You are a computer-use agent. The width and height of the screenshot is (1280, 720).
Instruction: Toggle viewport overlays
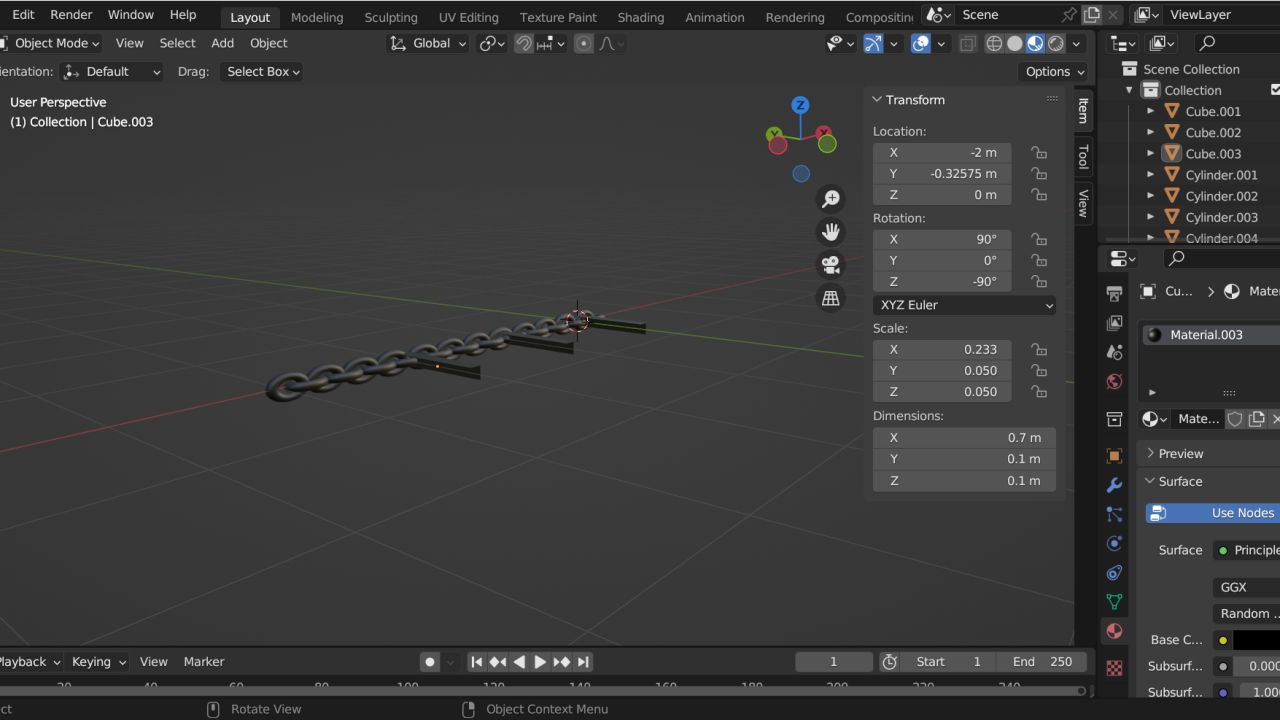tap(921, 43)
